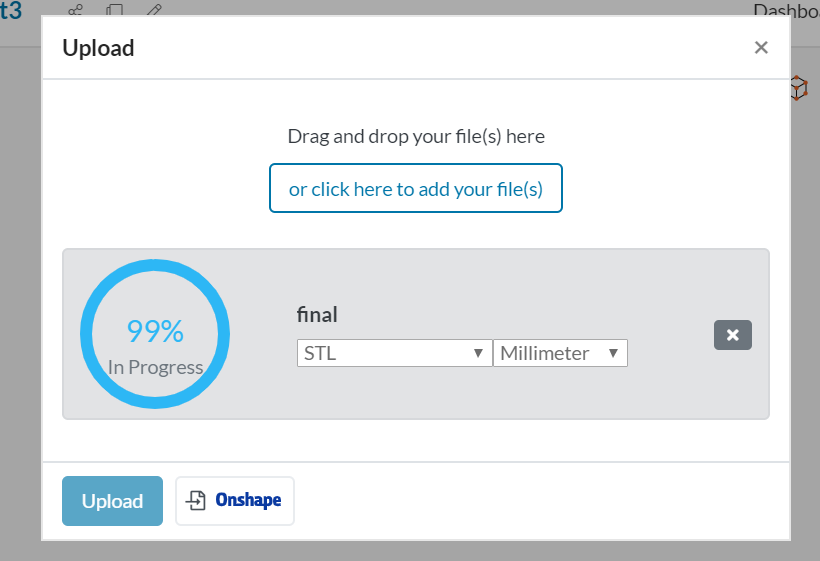The height and width of the screenshot is (561, 820).
Task: Click the 'final' file name
Action: click(x=317, y=315)
